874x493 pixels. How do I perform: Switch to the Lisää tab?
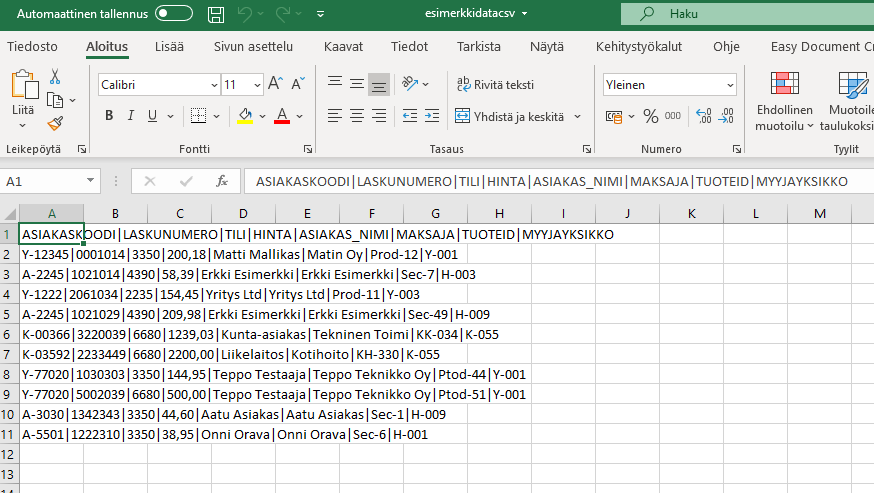point(169,46)
